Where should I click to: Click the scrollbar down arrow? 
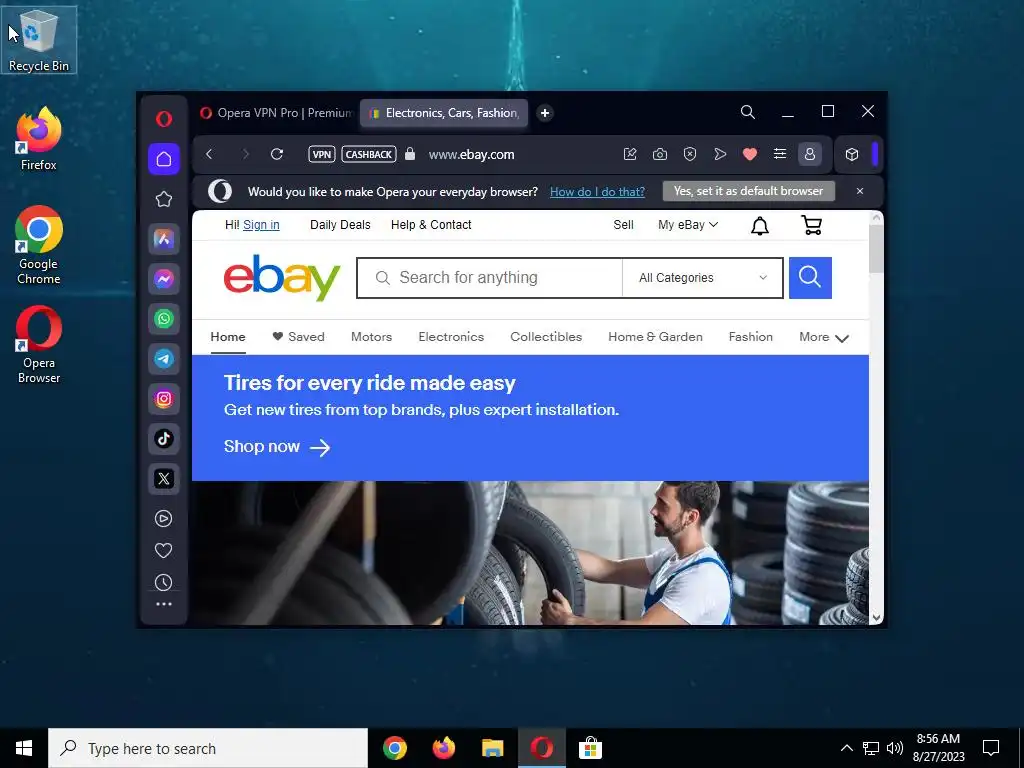(x=876, y=617)
